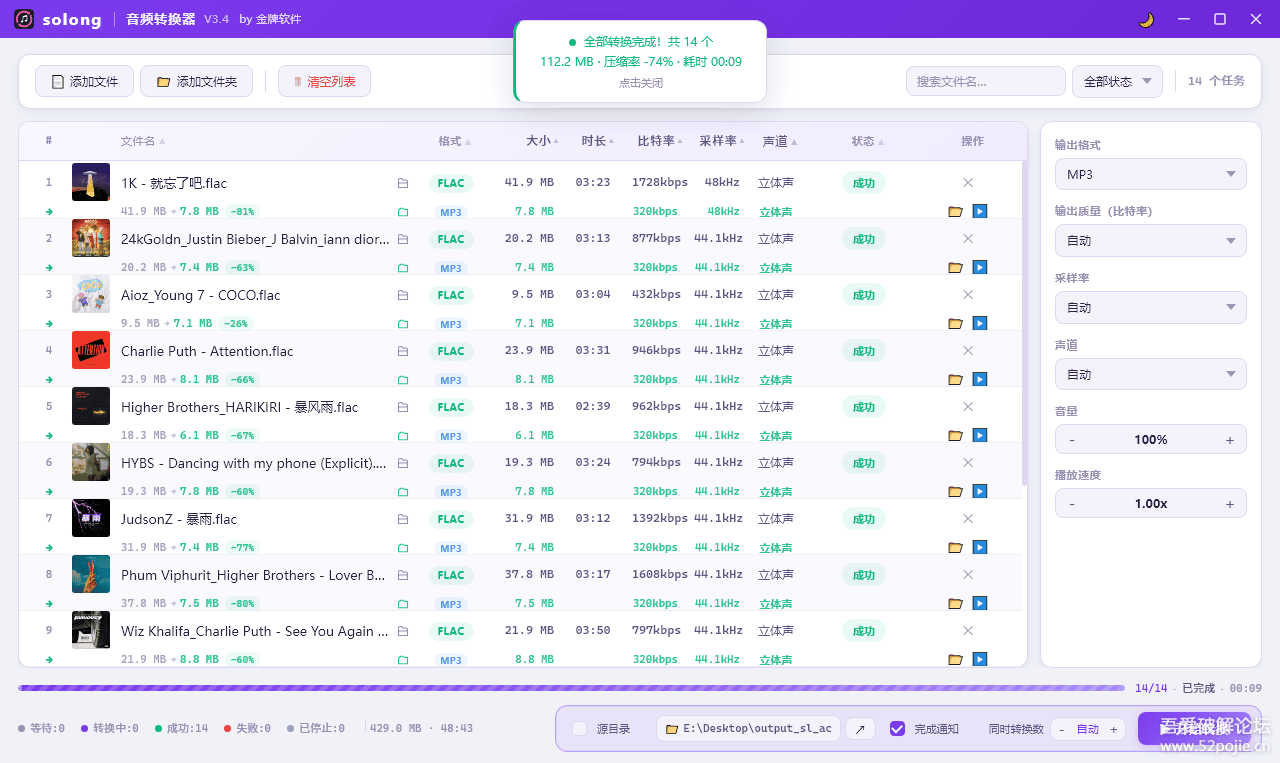Screen dimensions: 1280x763
Task: Decrease 音量 with the minus button
Action: (x=1072, y=440)
